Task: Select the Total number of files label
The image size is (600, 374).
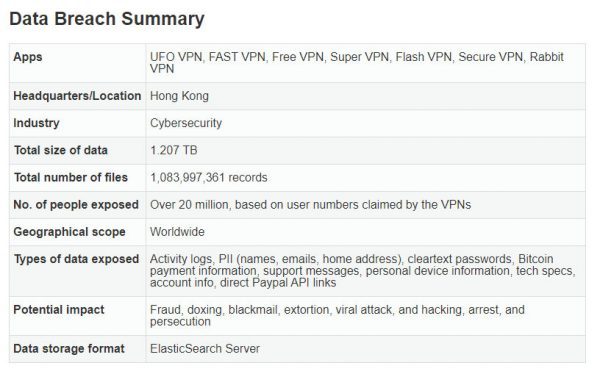Action: coord(71,177)
